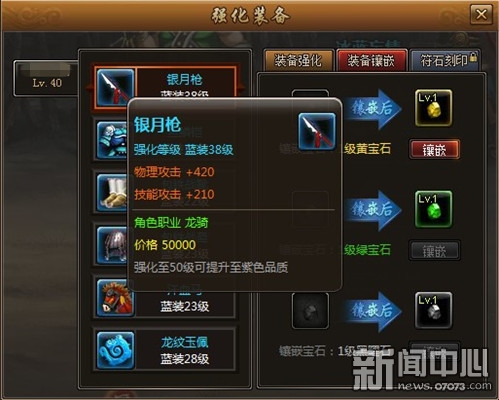Select the 龙纹玉佩 蓝装28级 list entry
This screenshot has height=400, width=499.
[x=165, y=350]
